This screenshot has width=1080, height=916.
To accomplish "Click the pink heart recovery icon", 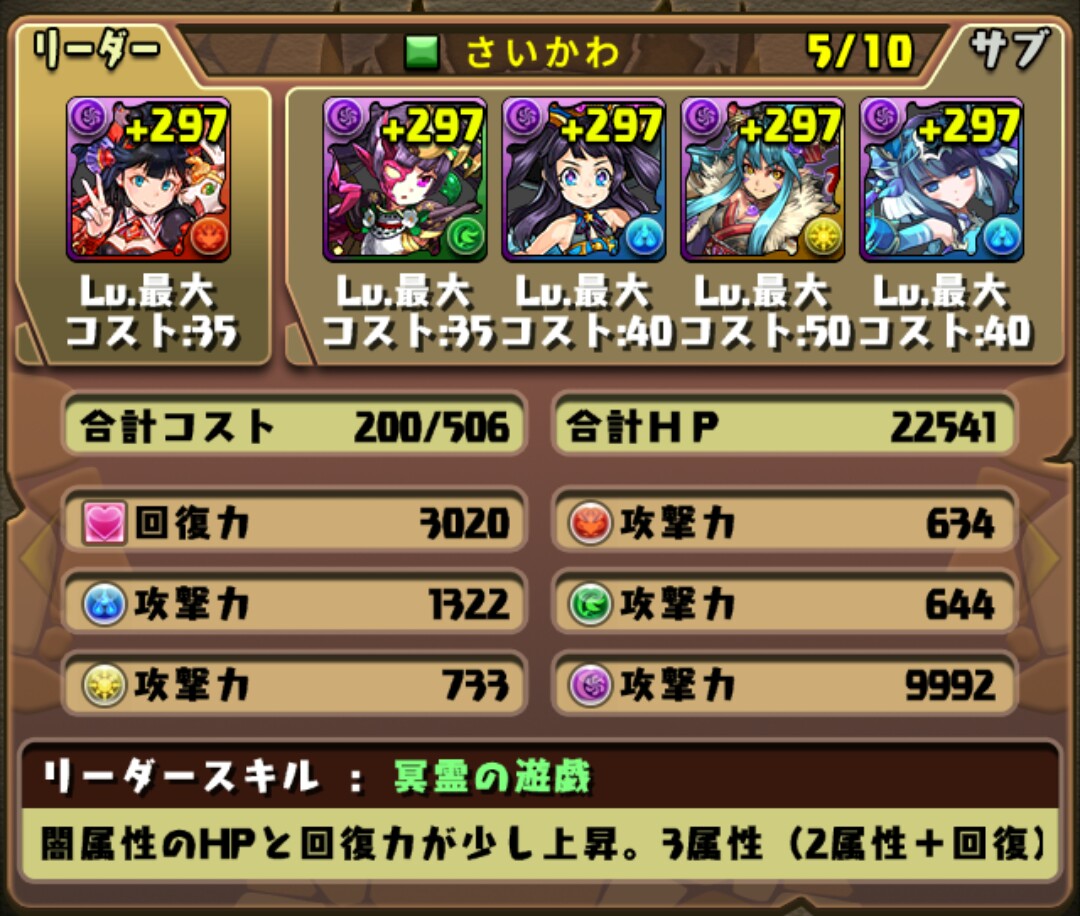I will tap(104, 523).
